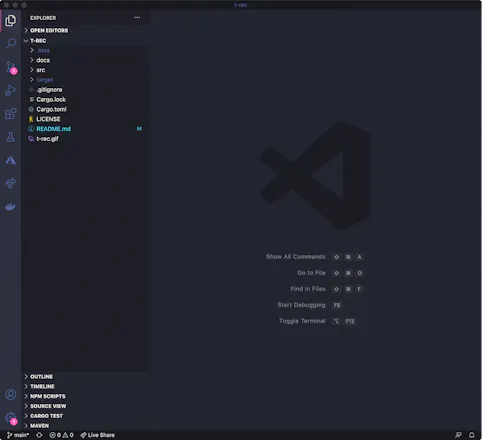Open Explorer more actions ellipsis

[x=137, y=18]
